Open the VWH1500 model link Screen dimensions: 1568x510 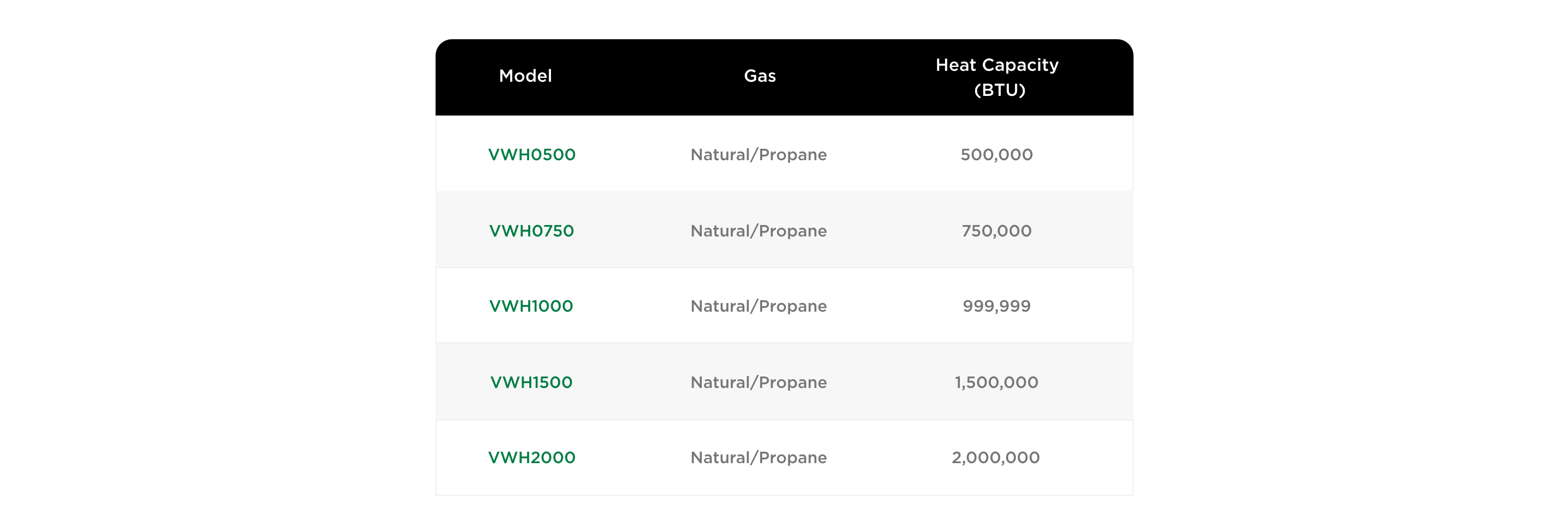(531, 382)
